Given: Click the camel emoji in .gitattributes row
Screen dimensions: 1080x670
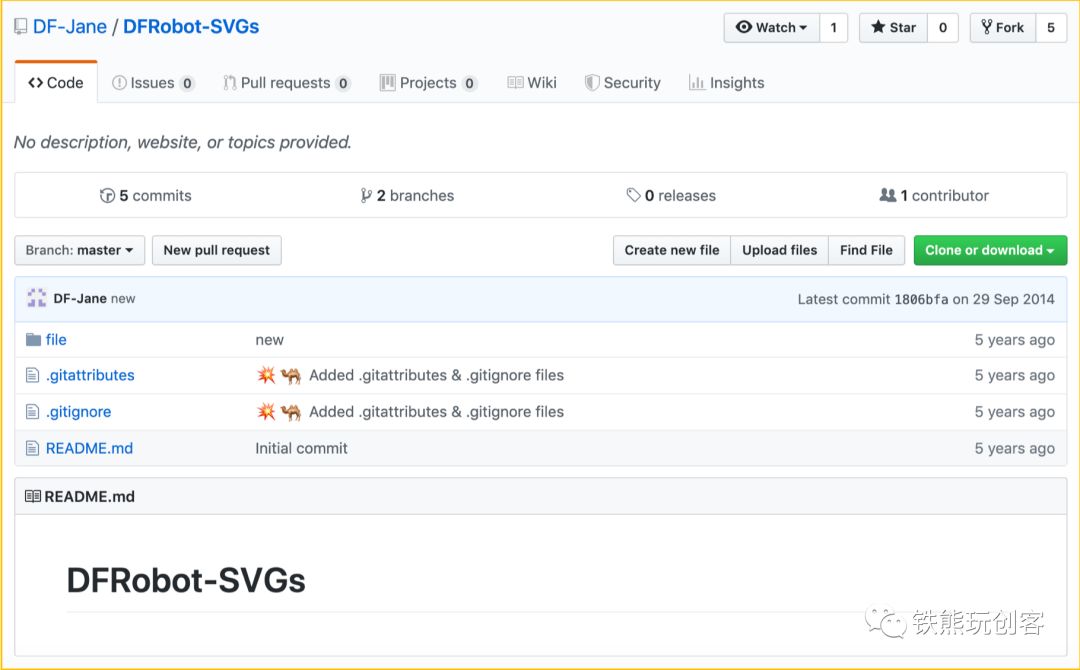Looking at the screenshot, I should (291, 375).
